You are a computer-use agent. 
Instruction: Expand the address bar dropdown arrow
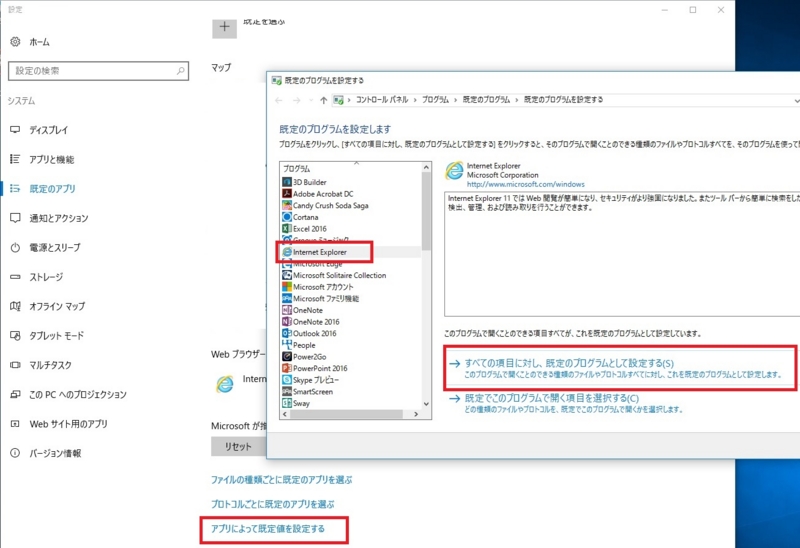796,101
